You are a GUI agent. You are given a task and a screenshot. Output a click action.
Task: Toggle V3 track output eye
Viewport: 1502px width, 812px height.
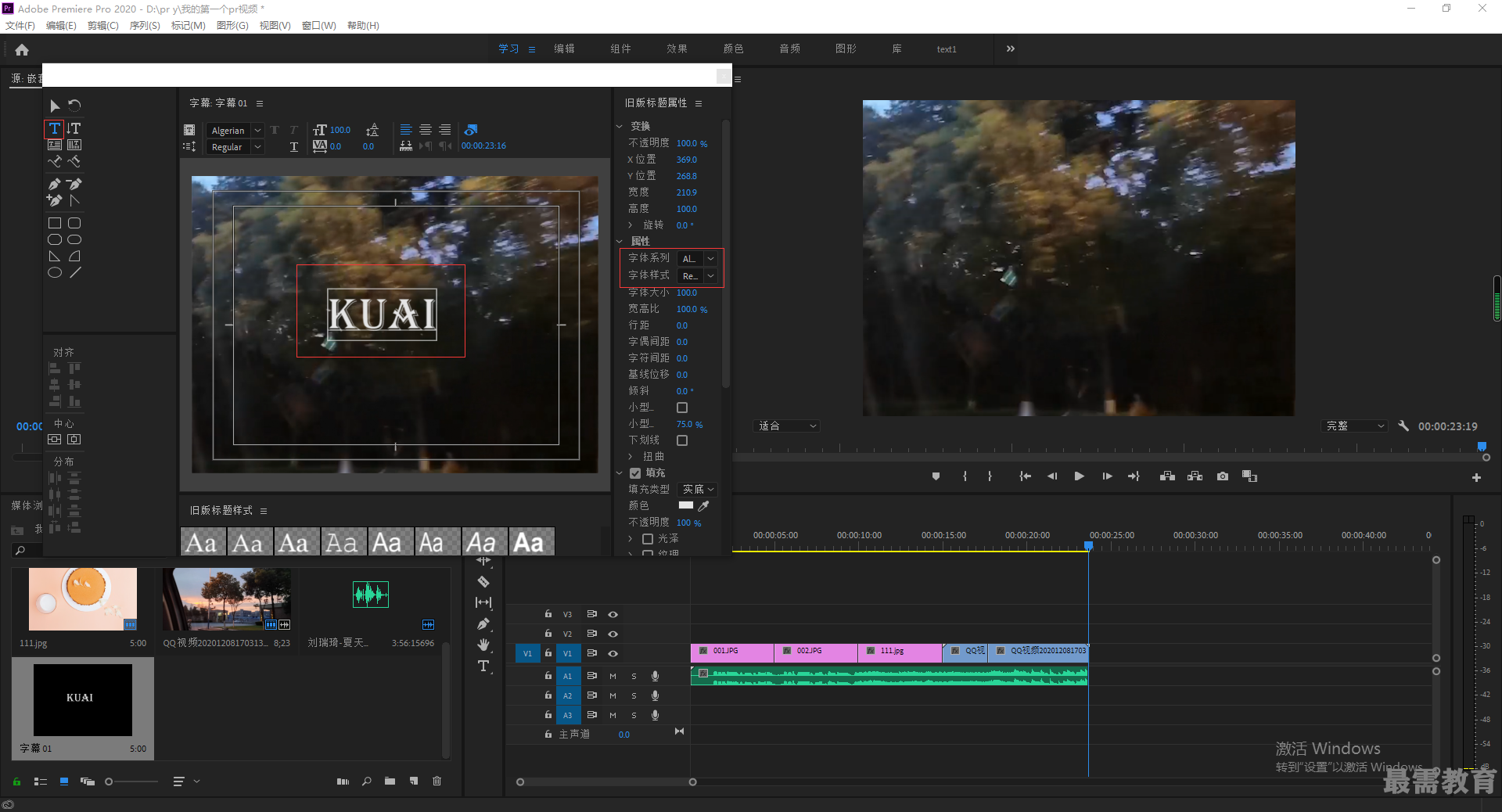pos(613,614)
